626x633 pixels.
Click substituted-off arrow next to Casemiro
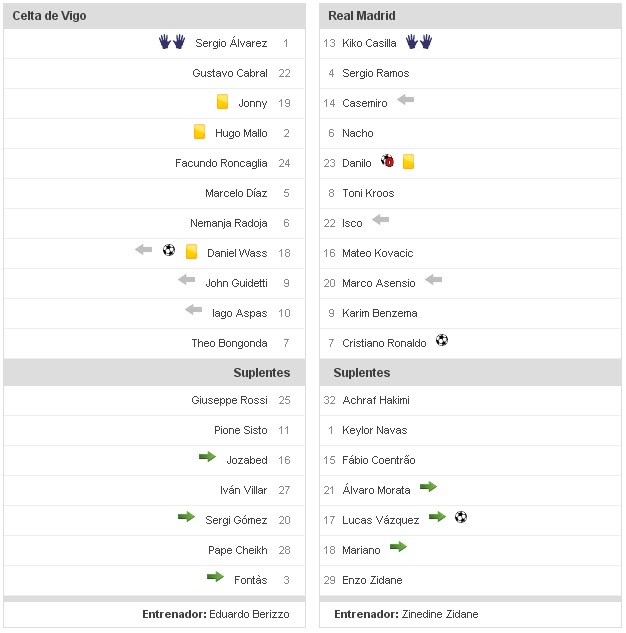click(405, 100)
